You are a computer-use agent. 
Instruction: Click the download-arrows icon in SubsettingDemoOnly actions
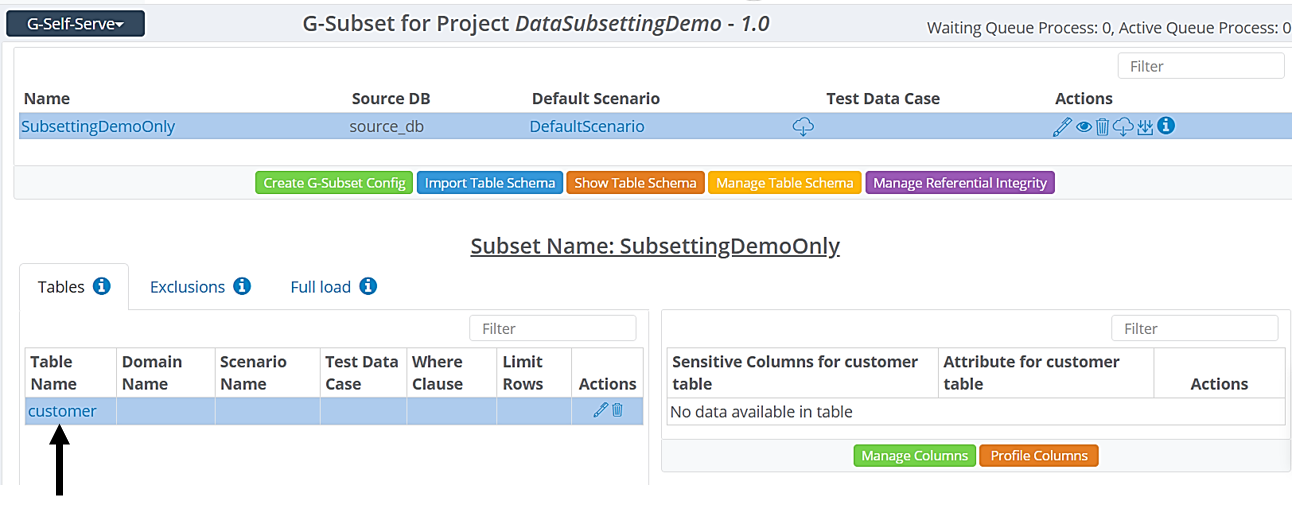1145,127
